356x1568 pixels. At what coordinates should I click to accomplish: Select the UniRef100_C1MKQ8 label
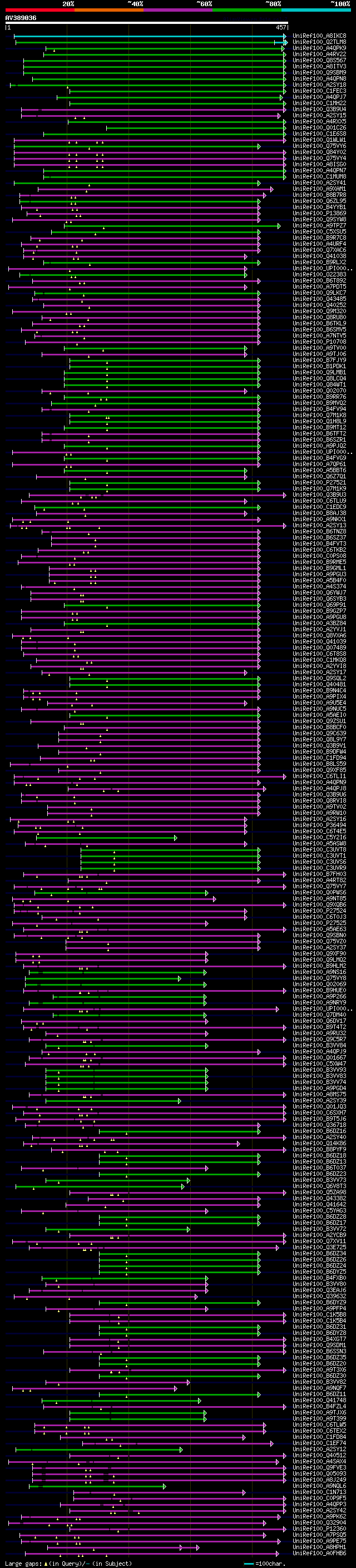click(x=319, y=660)
